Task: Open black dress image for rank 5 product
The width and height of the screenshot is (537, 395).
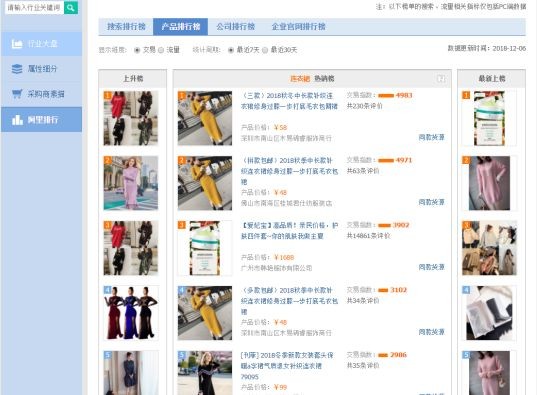Action: (x=205, y=373)
